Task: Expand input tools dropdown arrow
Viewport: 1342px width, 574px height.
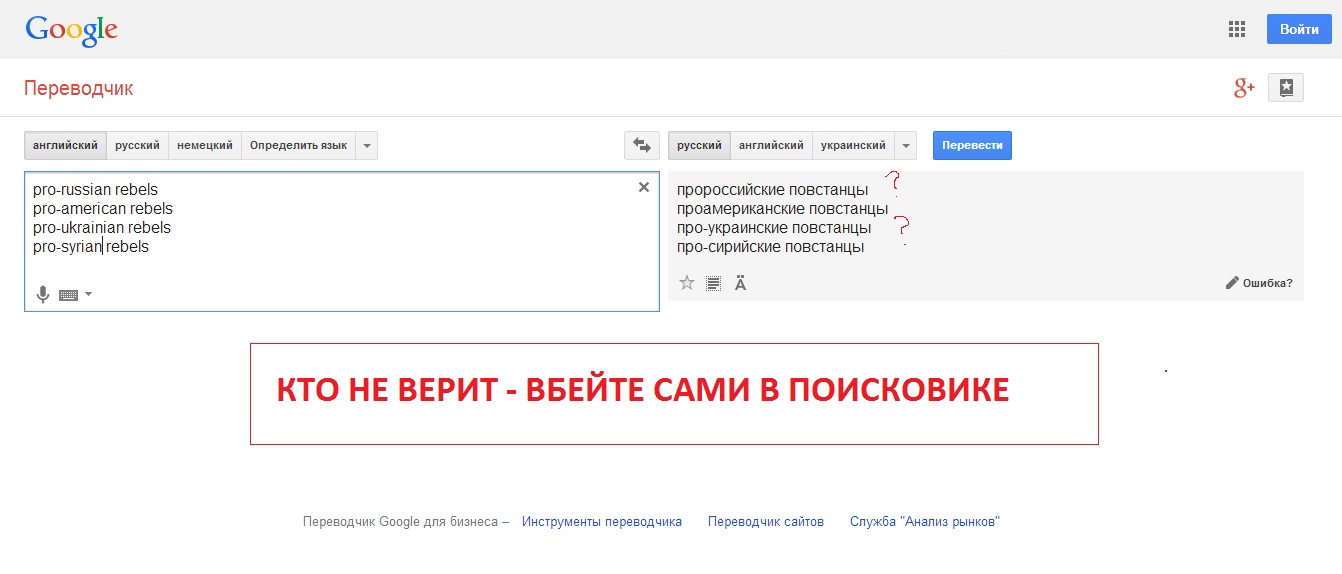Action: click(x=88, y=294)
